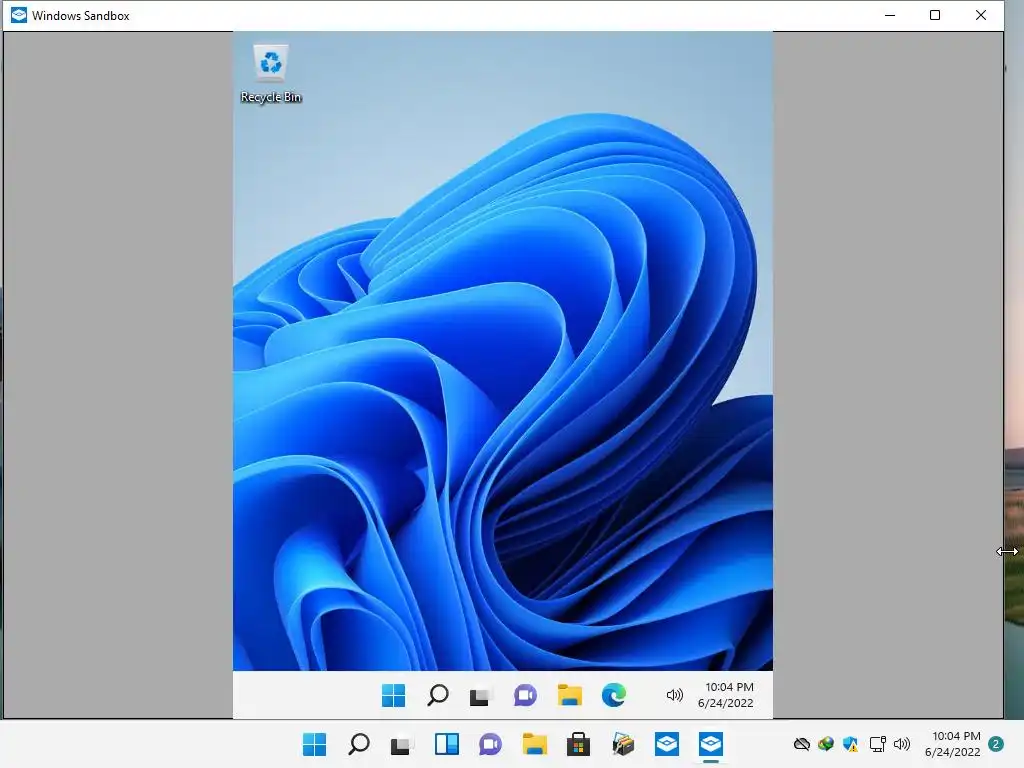Open Windows Security shield tray icon
Image resolution: width=1024 pixels, height=768 pixels.
[850, 744]
